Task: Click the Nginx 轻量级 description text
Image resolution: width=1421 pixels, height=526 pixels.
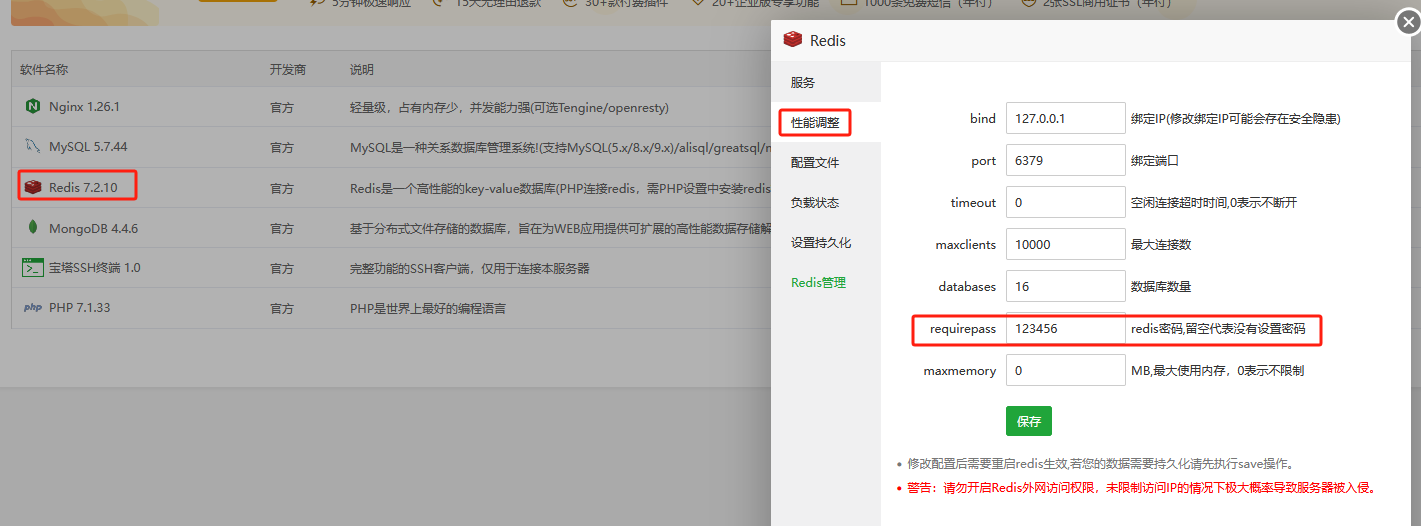Action: point(509,107)
